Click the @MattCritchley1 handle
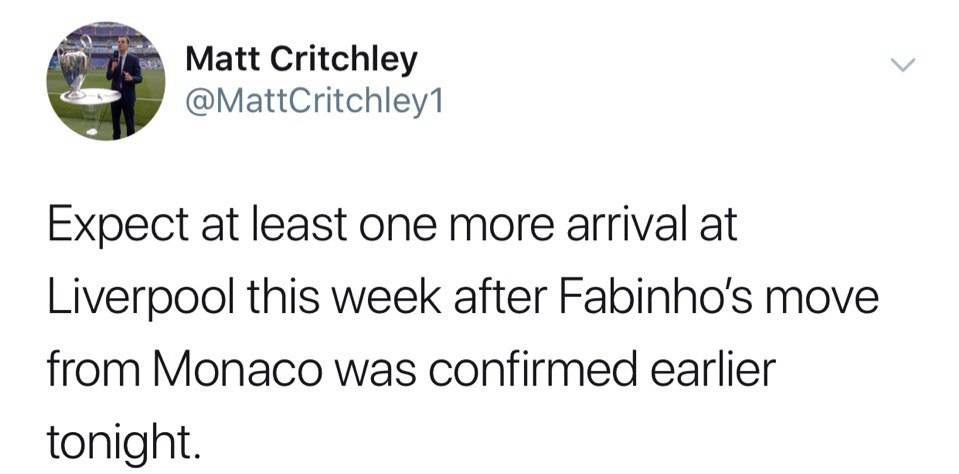 (x=313, y=101)
